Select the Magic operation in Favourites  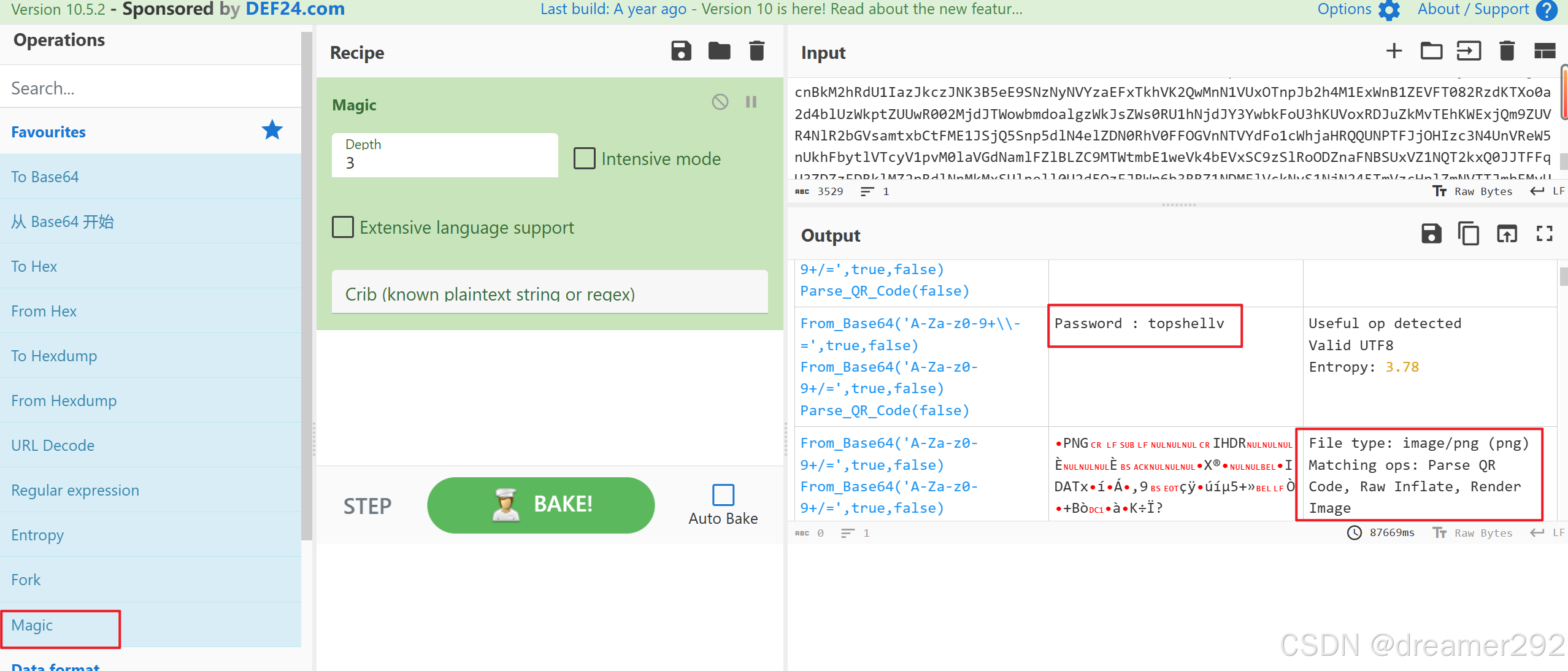tap(32, 625)
